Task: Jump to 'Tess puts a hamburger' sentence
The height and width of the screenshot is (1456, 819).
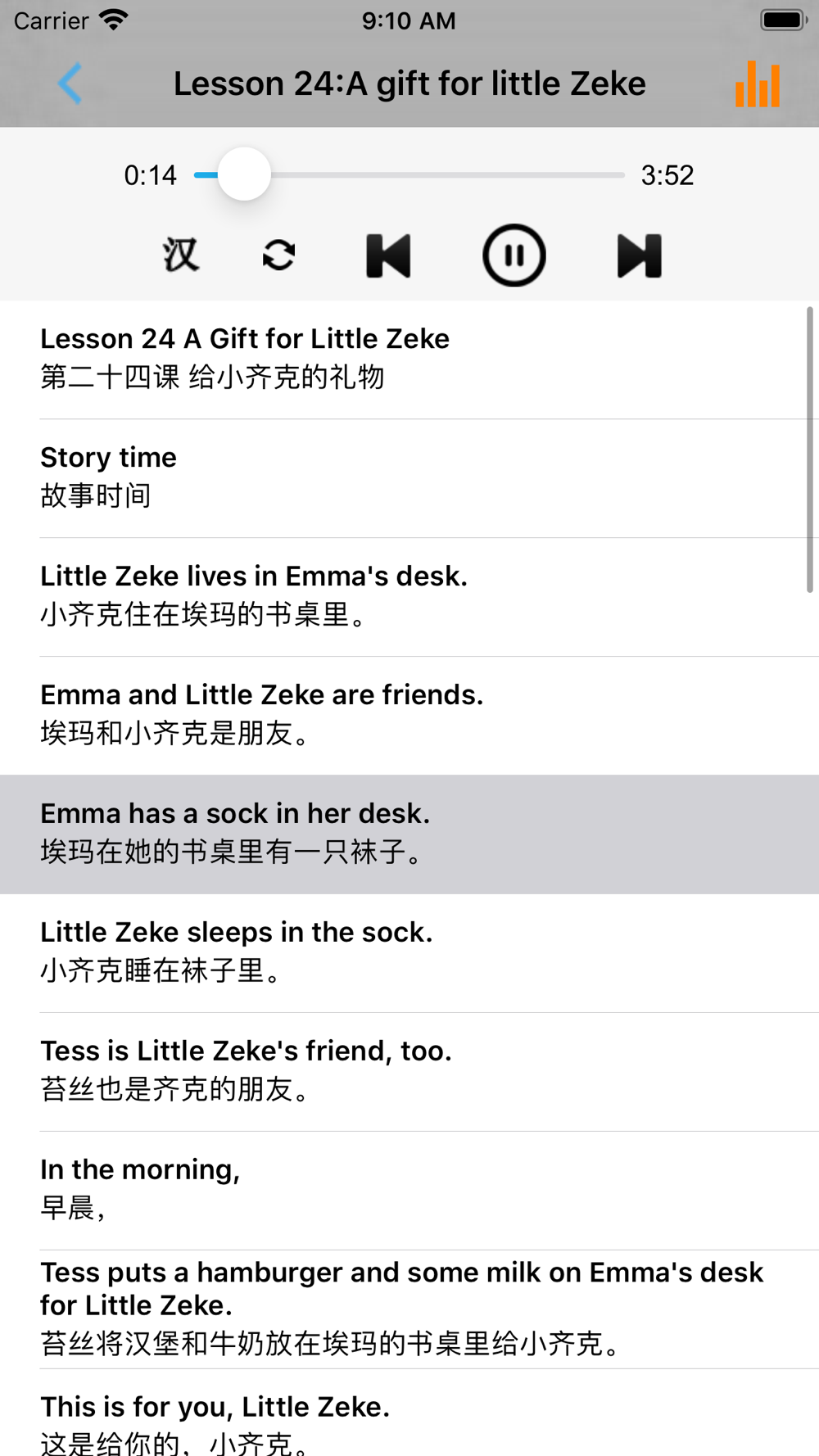Action: point(409,1309)
